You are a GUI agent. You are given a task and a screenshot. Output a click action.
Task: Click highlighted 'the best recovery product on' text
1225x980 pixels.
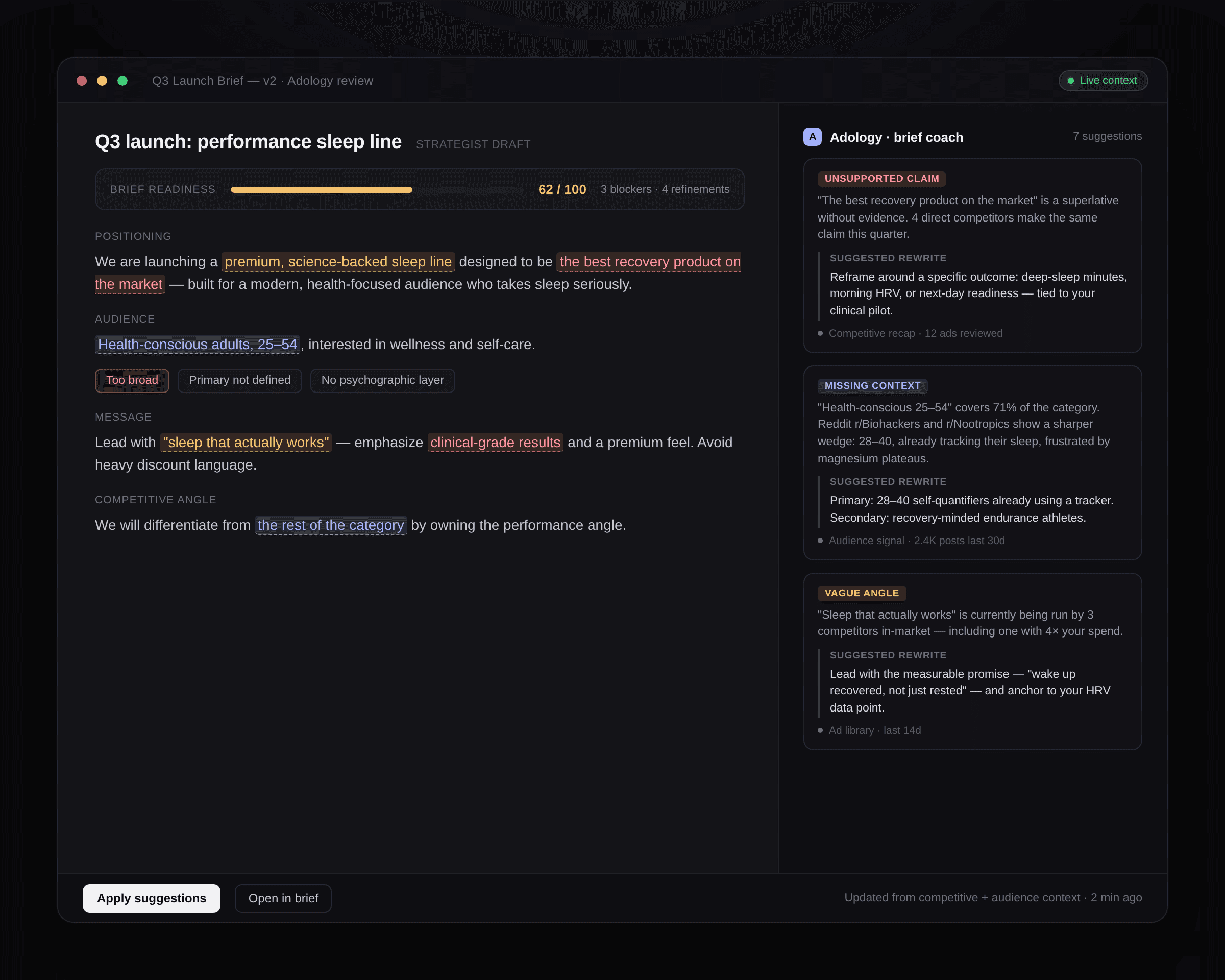coord(649,262)
